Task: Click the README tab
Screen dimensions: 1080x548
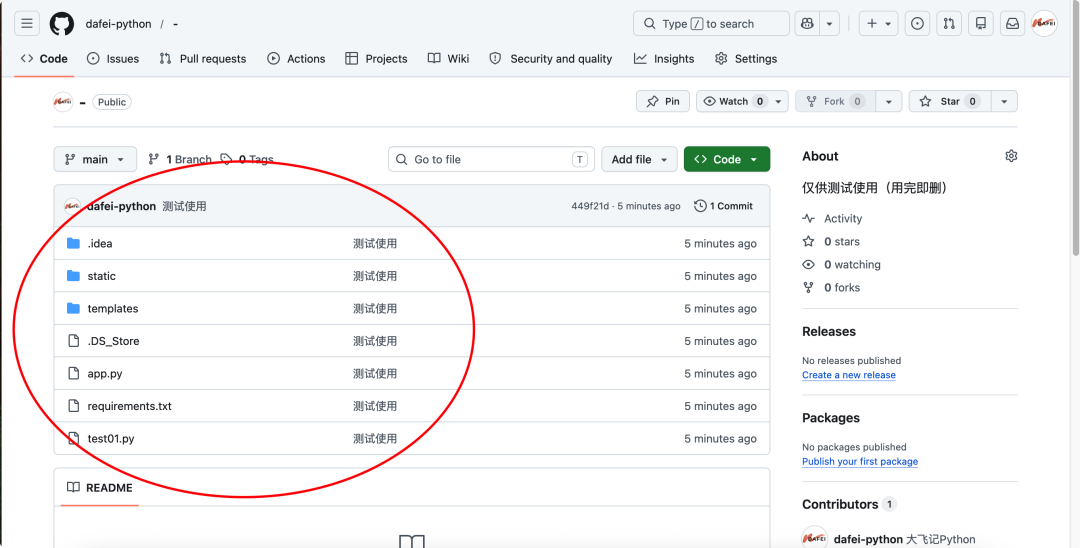Action: tap(100, 487)
